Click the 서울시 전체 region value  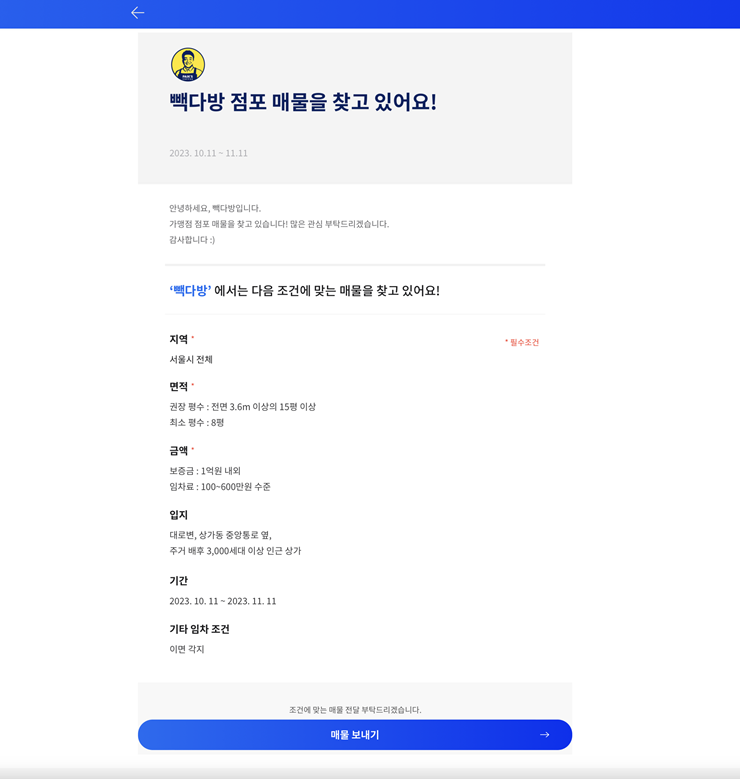191,359
